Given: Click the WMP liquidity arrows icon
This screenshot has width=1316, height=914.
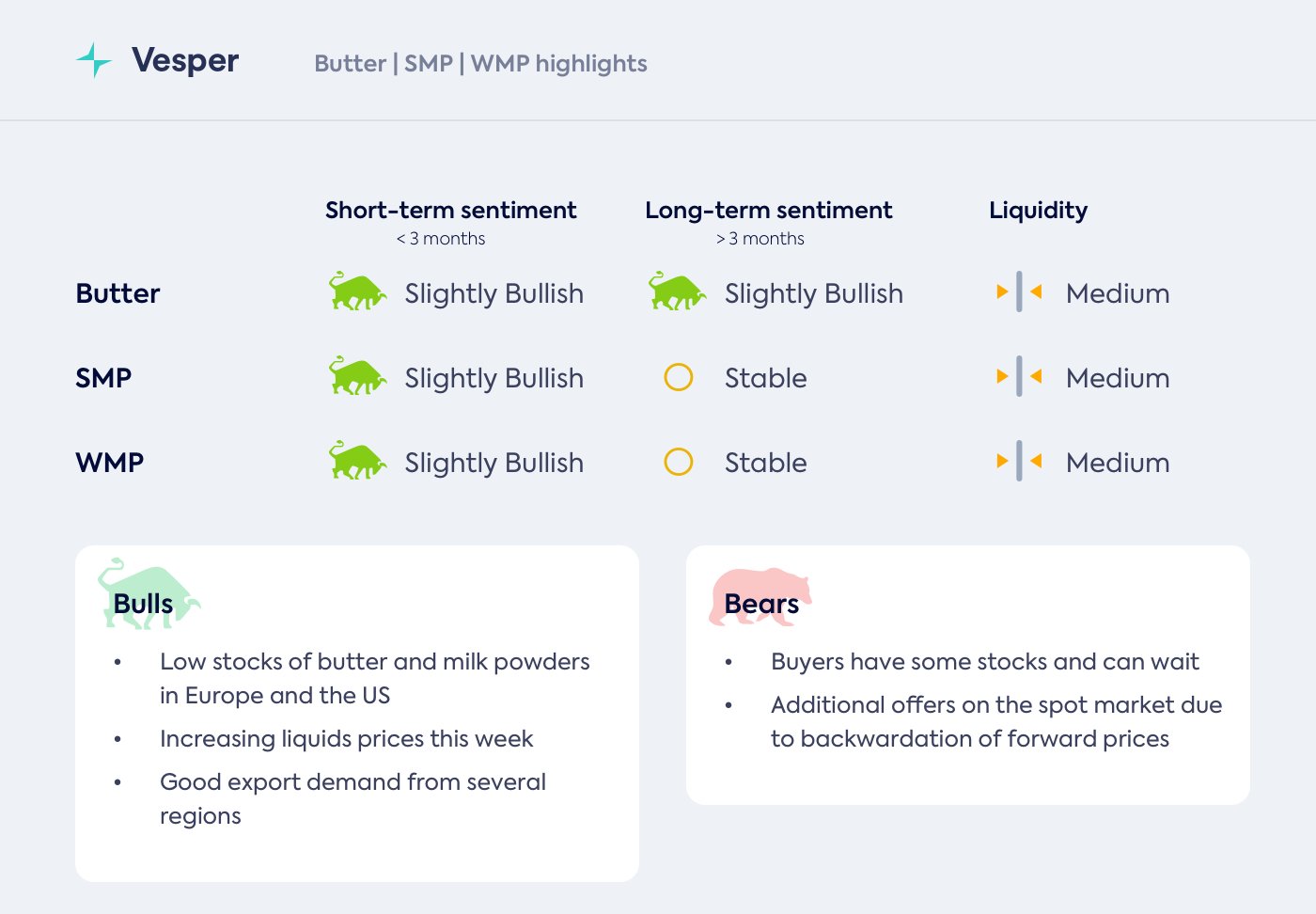Looking at the screenshot, I should [1019, 462].
